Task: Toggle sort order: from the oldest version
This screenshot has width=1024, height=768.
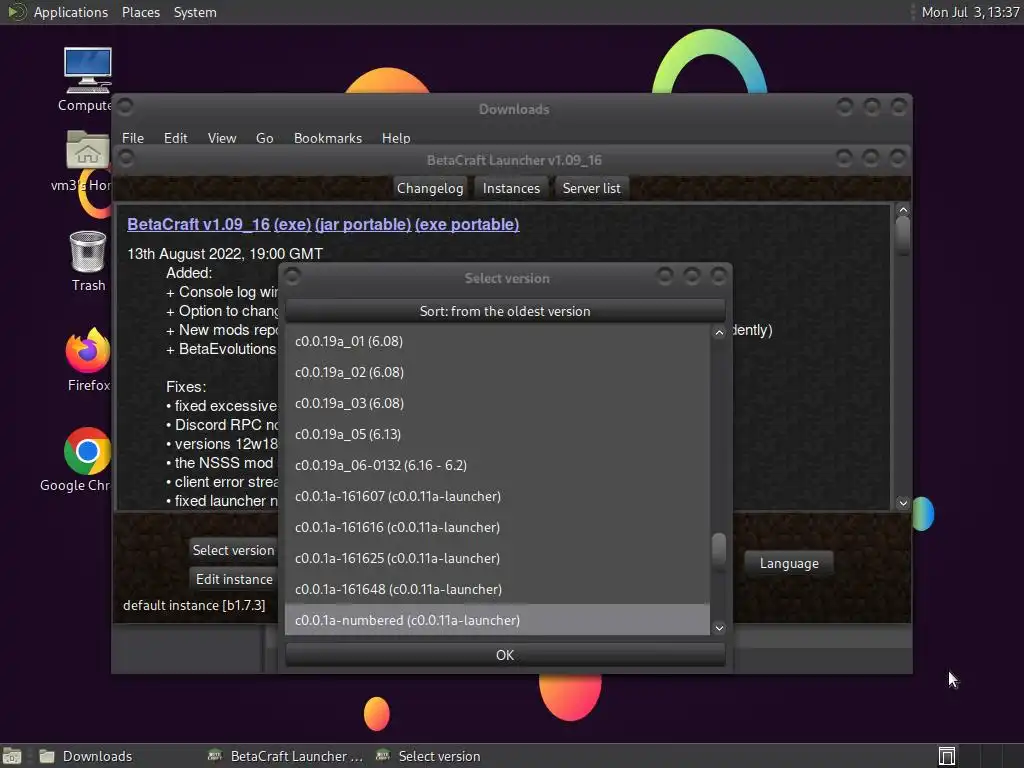Action: point(505,311)
